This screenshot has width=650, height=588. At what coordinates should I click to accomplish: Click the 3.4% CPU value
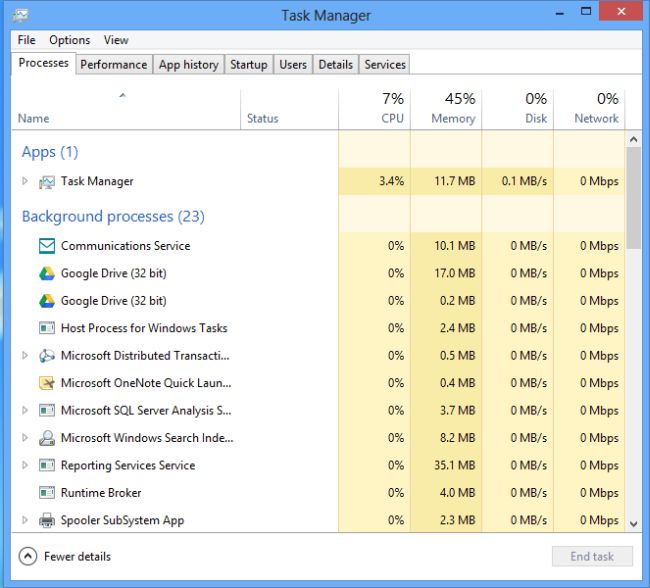(392, 181)
